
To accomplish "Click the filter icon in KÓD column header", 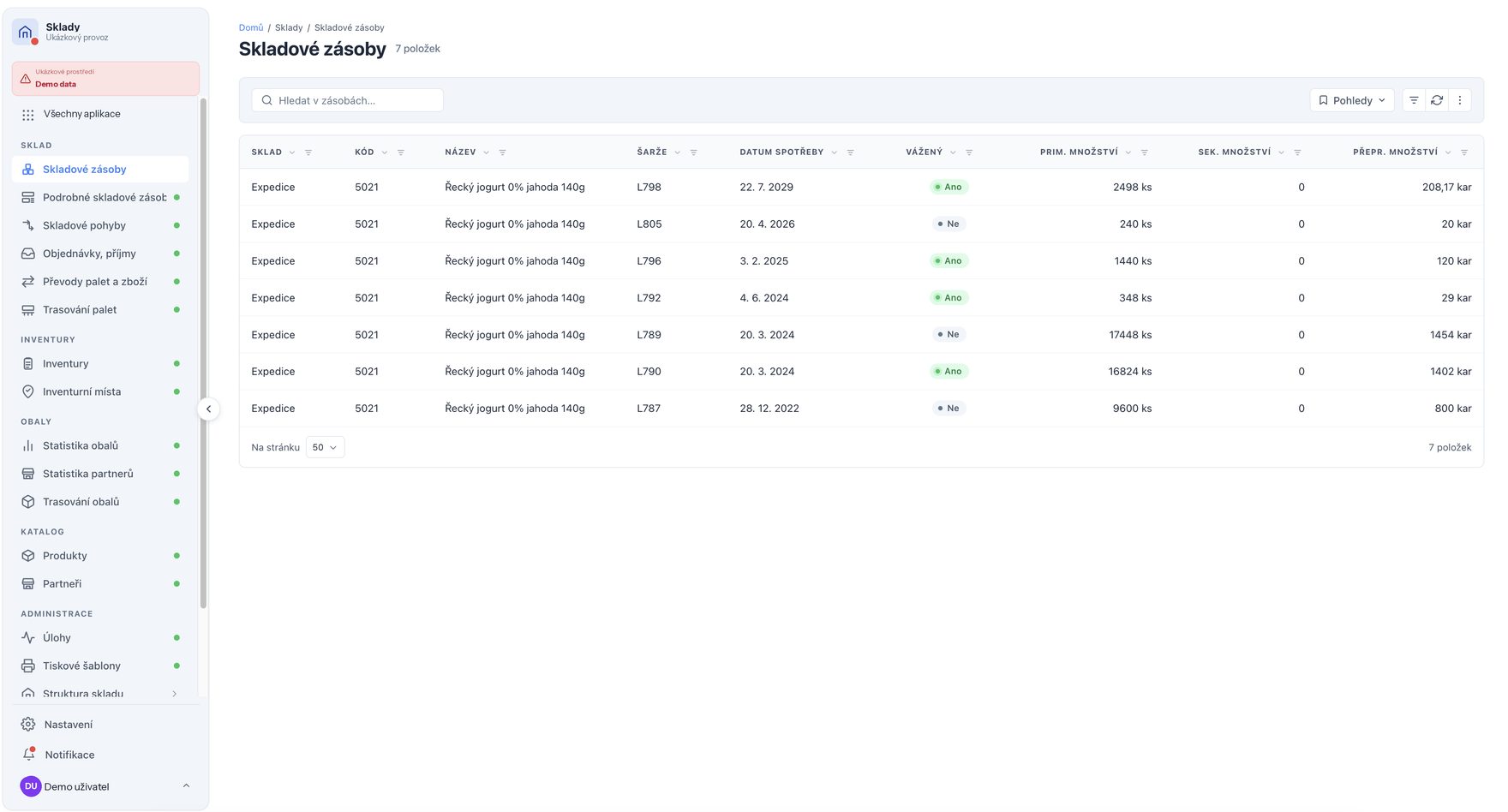I will coord(401,152).
